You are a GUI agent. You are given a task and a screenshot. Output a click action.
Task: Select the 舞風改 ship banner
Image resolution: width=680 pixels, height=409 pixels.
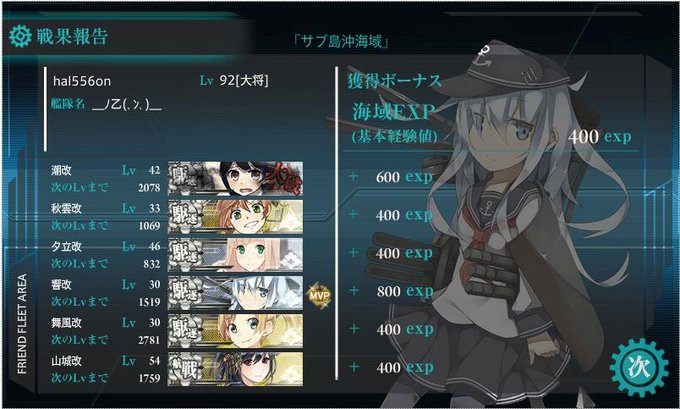(235, 331)
